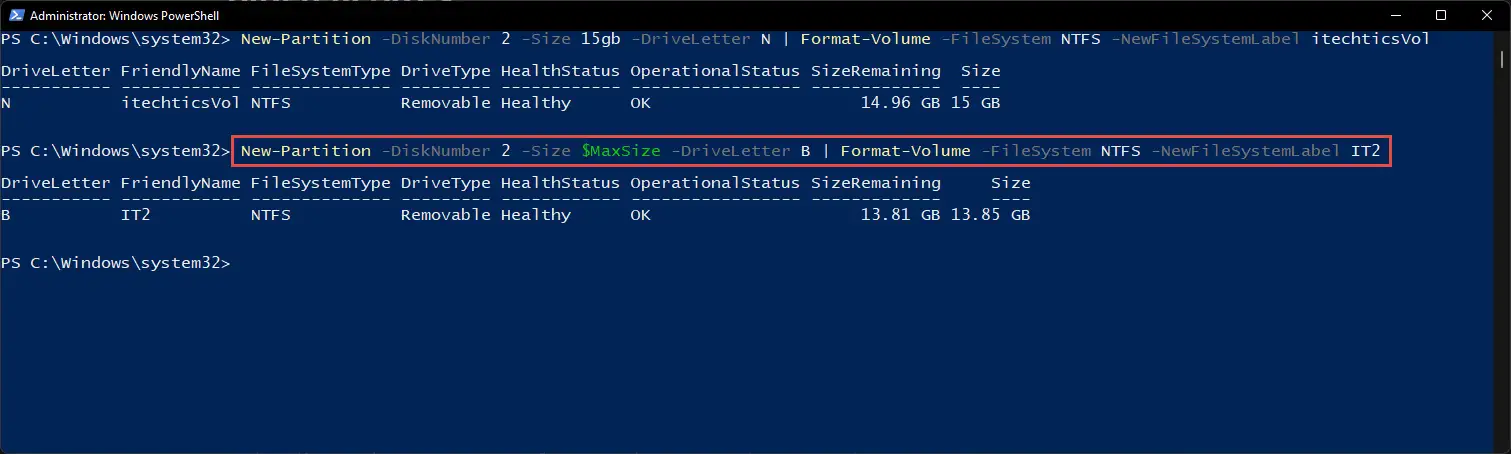Click drive letter B in the output table
This screenshot has width=1511, height=454.
[6, 215]
